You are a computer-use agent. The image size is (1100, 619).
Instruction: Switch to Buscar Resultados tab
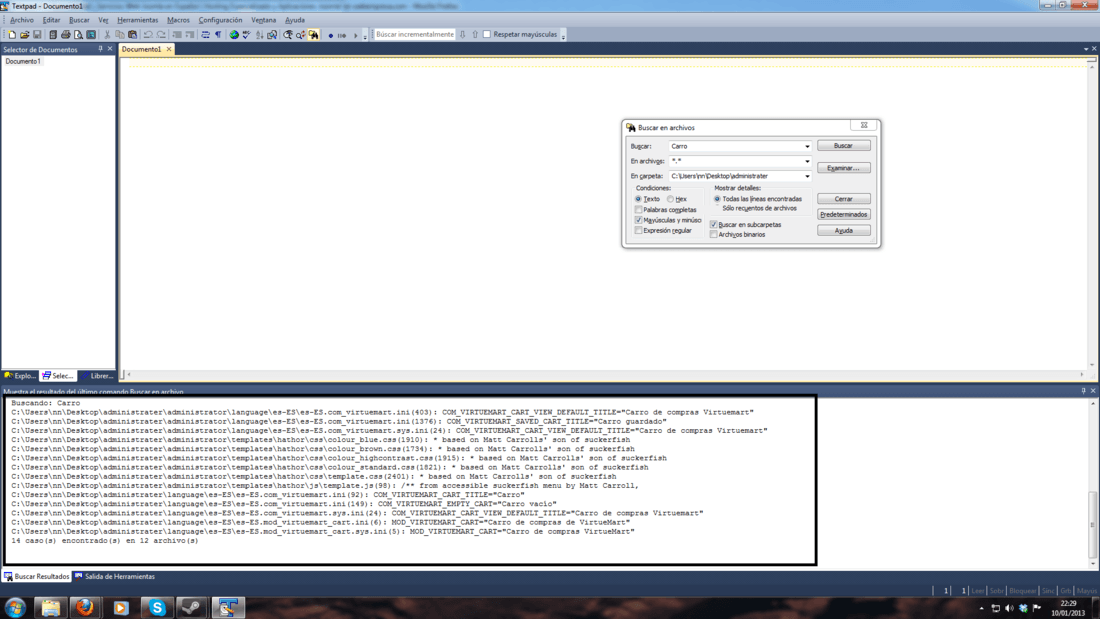coord(36,576)
